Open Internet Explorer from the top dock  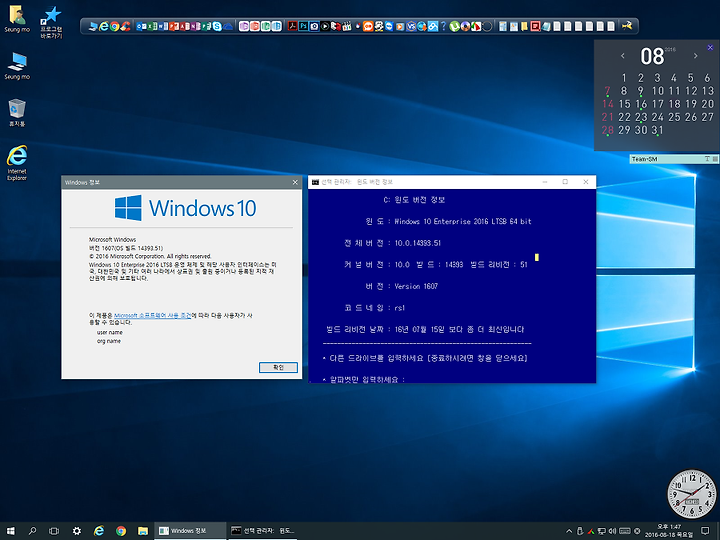pyautogui.click(x=104, y=26)
